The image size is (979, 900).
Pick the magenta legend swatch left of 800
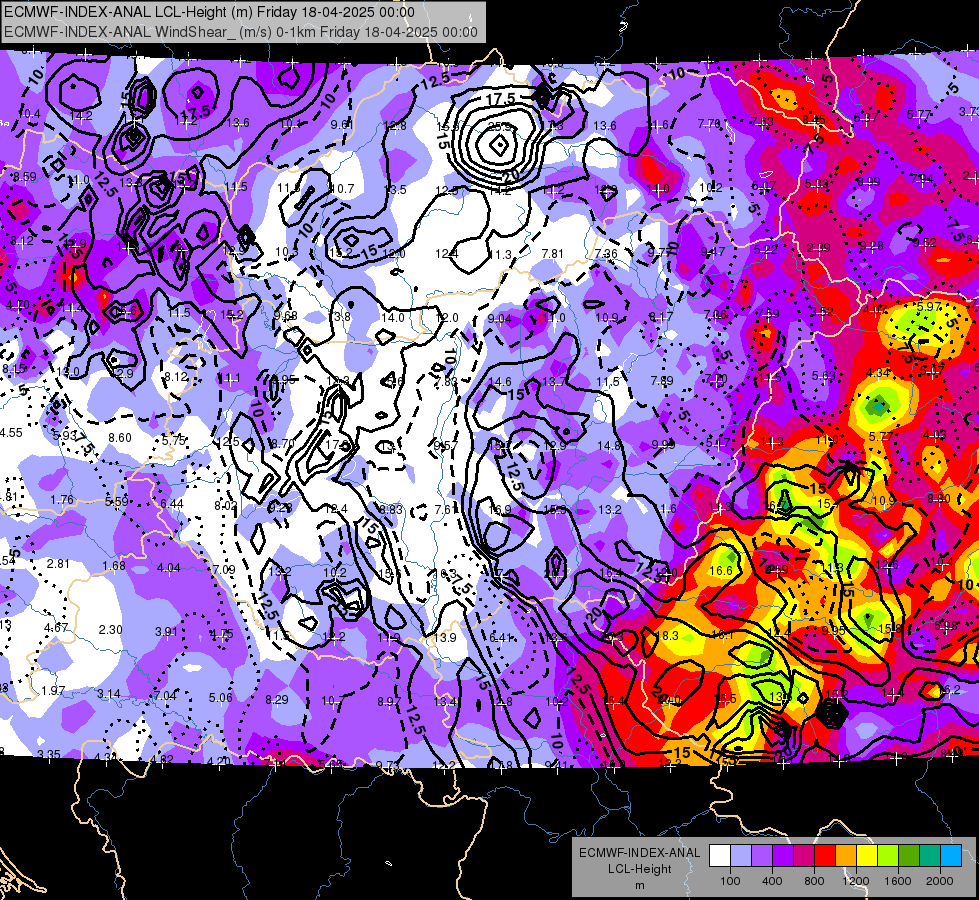point(804,856)
